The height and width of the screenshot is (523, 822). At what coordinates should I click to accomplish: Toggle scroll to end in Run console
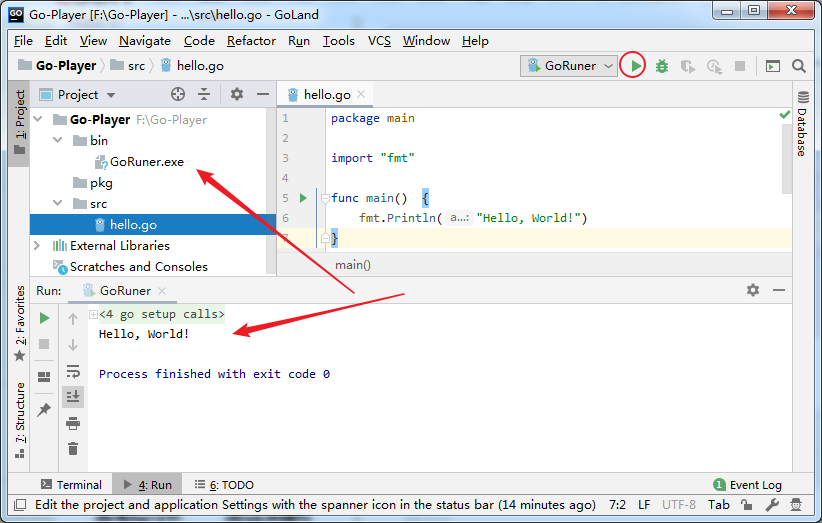click(73, 397)
